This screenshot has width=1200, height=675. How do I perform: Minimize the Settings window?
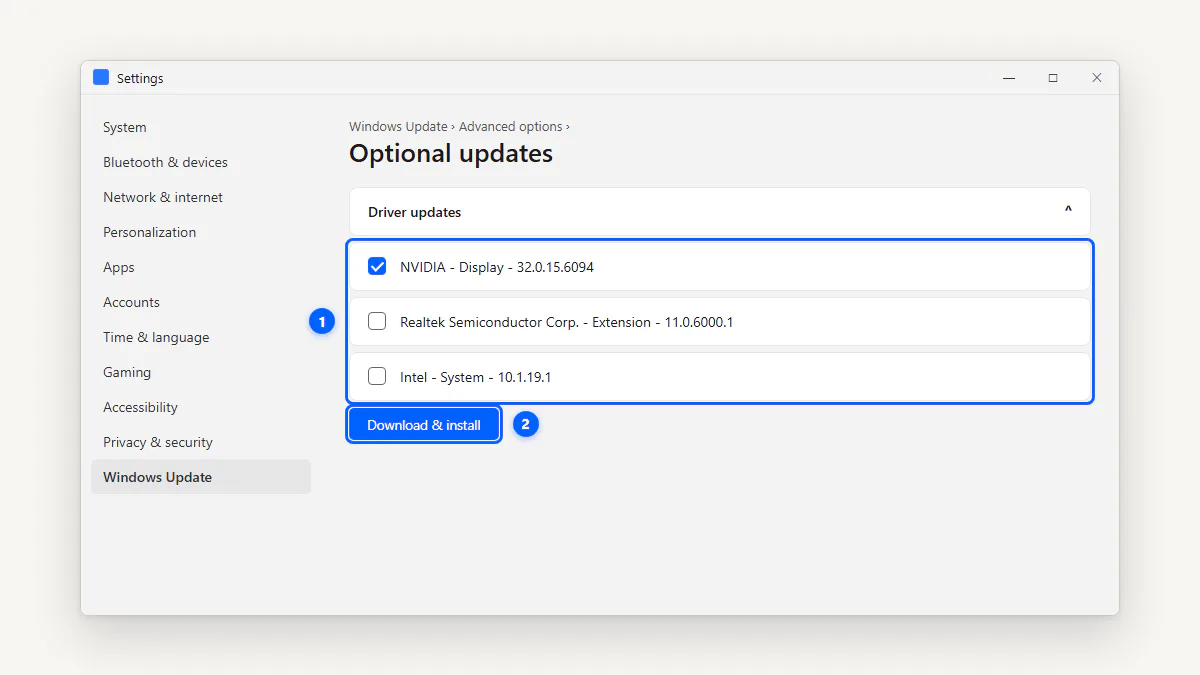[x=1009, y=78]
